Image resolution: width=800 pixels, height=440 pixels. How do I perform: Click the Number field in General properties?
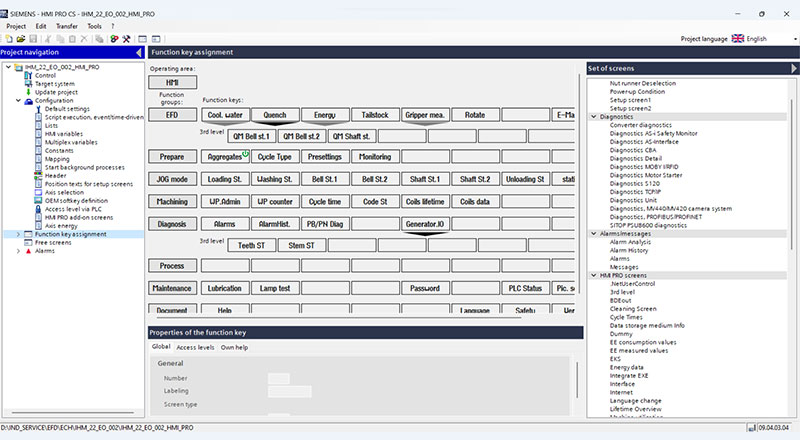(x=279, y=378)
